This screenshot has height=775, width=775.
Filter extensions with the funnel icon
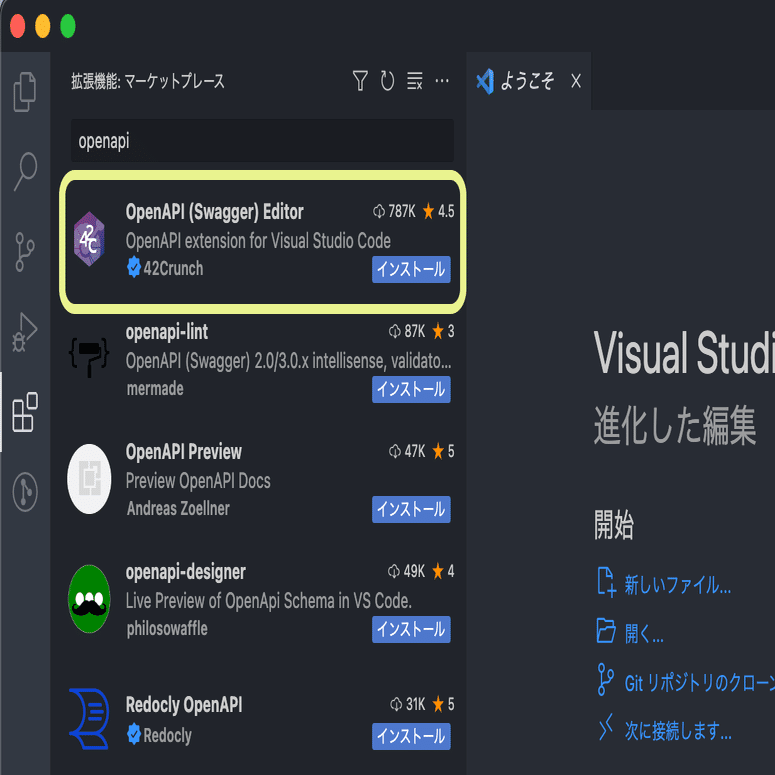pyautogui.click(x=360, y=81)
